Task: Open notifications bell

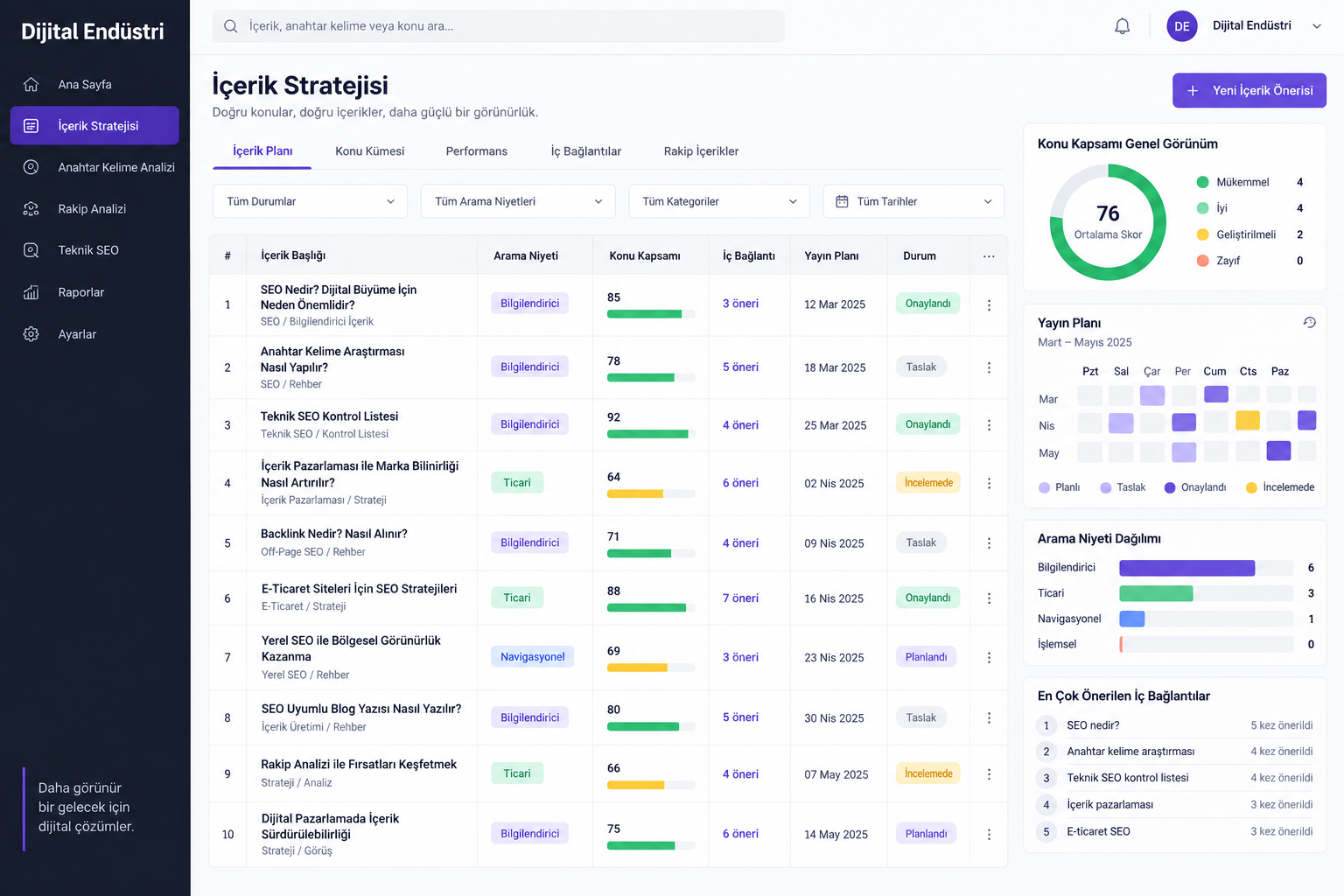Action: coord(1122,26)
